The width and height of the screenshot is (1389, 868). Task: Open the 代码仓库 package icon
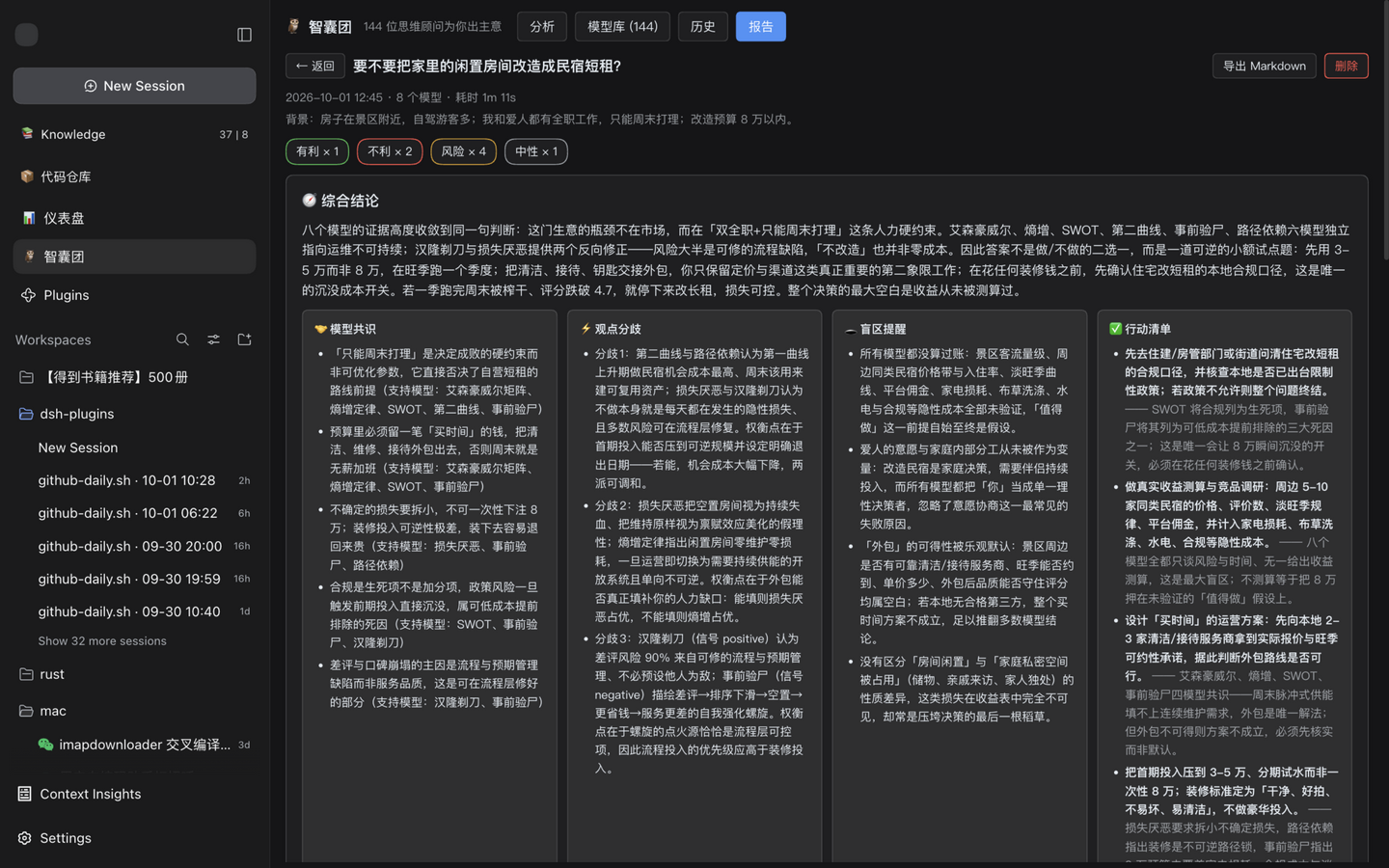coord(27,176)
